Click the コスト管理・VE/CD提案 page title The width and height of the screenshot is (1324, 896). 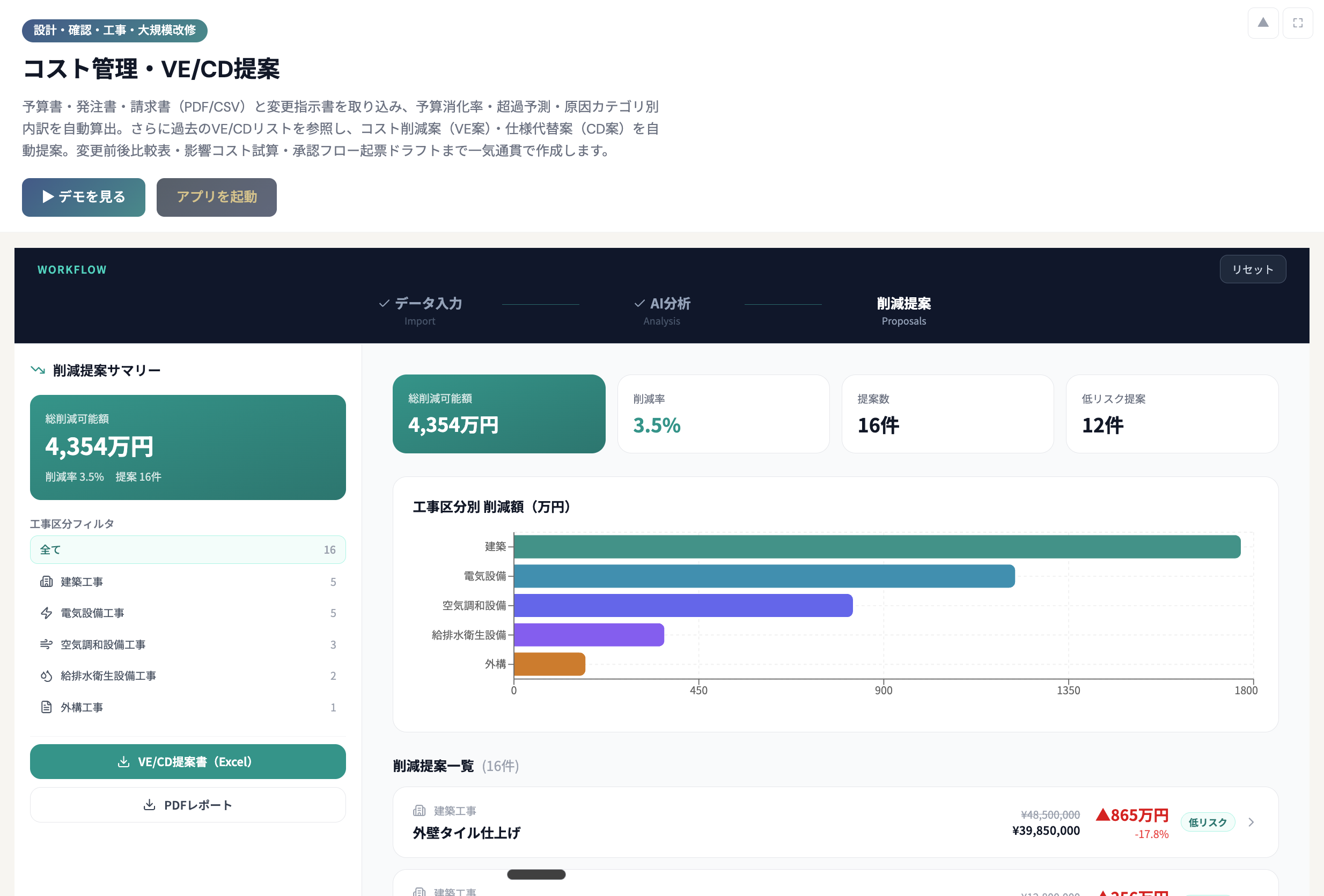pyautogui.click(x=151, y=69)
